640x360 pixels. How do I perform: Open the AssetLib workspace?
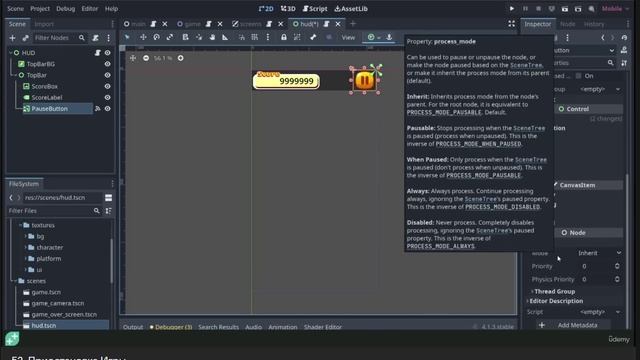(x=351, y=9)
